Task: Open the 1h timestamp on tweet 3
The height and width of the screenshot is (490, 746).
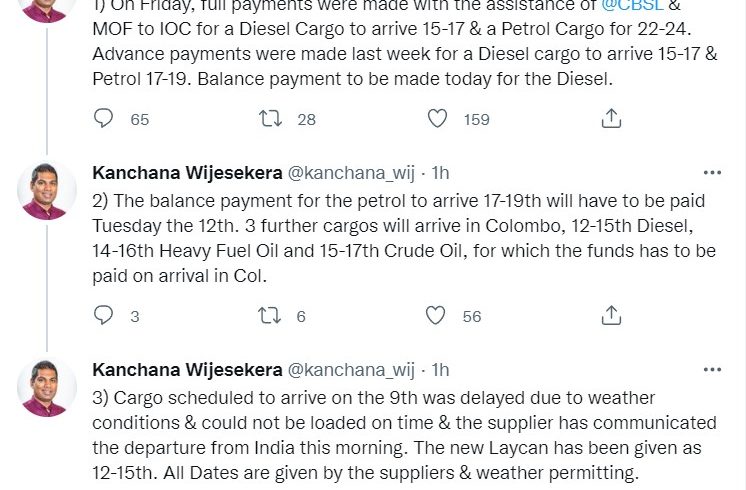Action: [x=440, y=370]
